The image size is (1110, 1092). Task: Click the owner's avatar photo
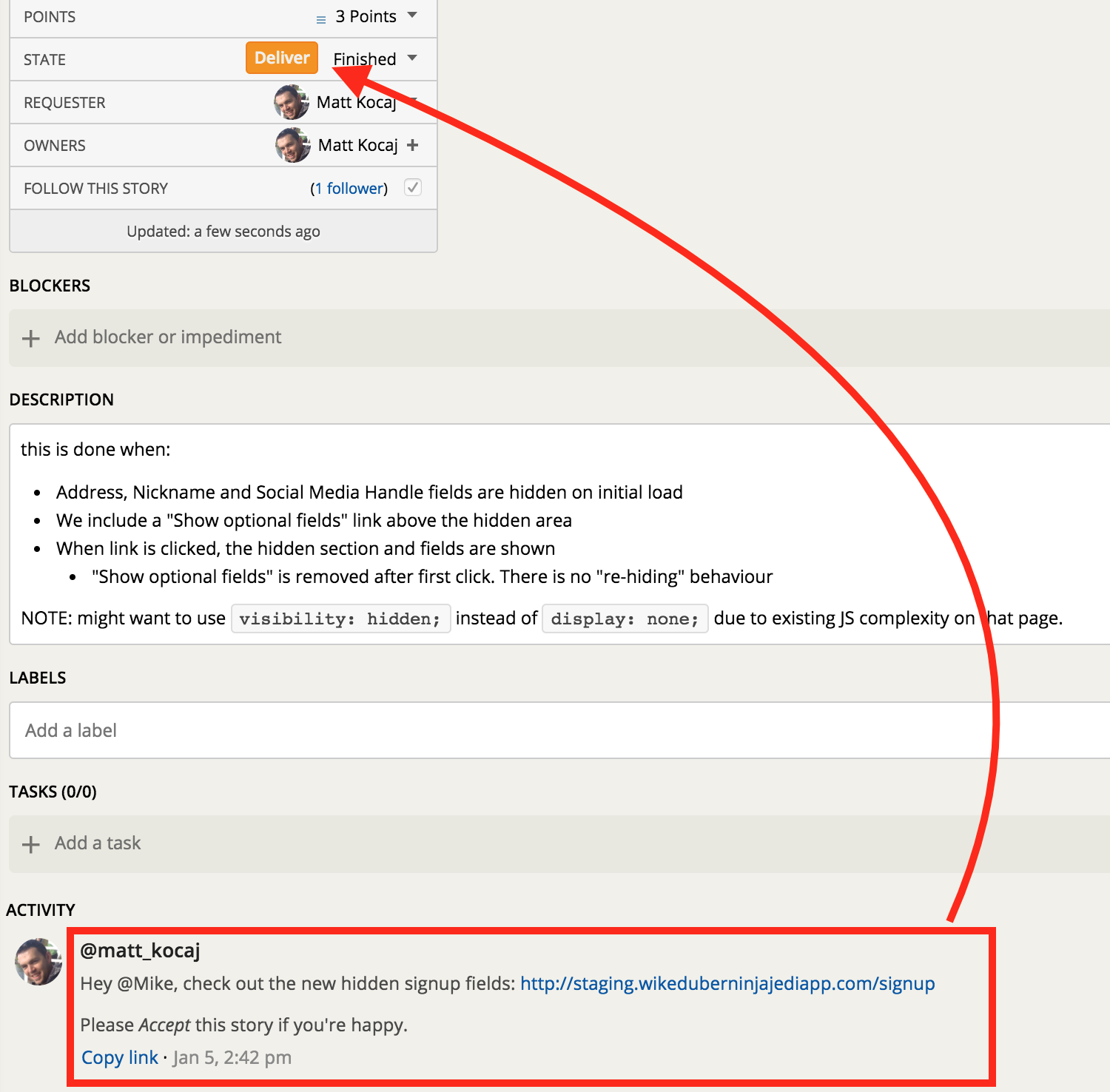point(293,145)
